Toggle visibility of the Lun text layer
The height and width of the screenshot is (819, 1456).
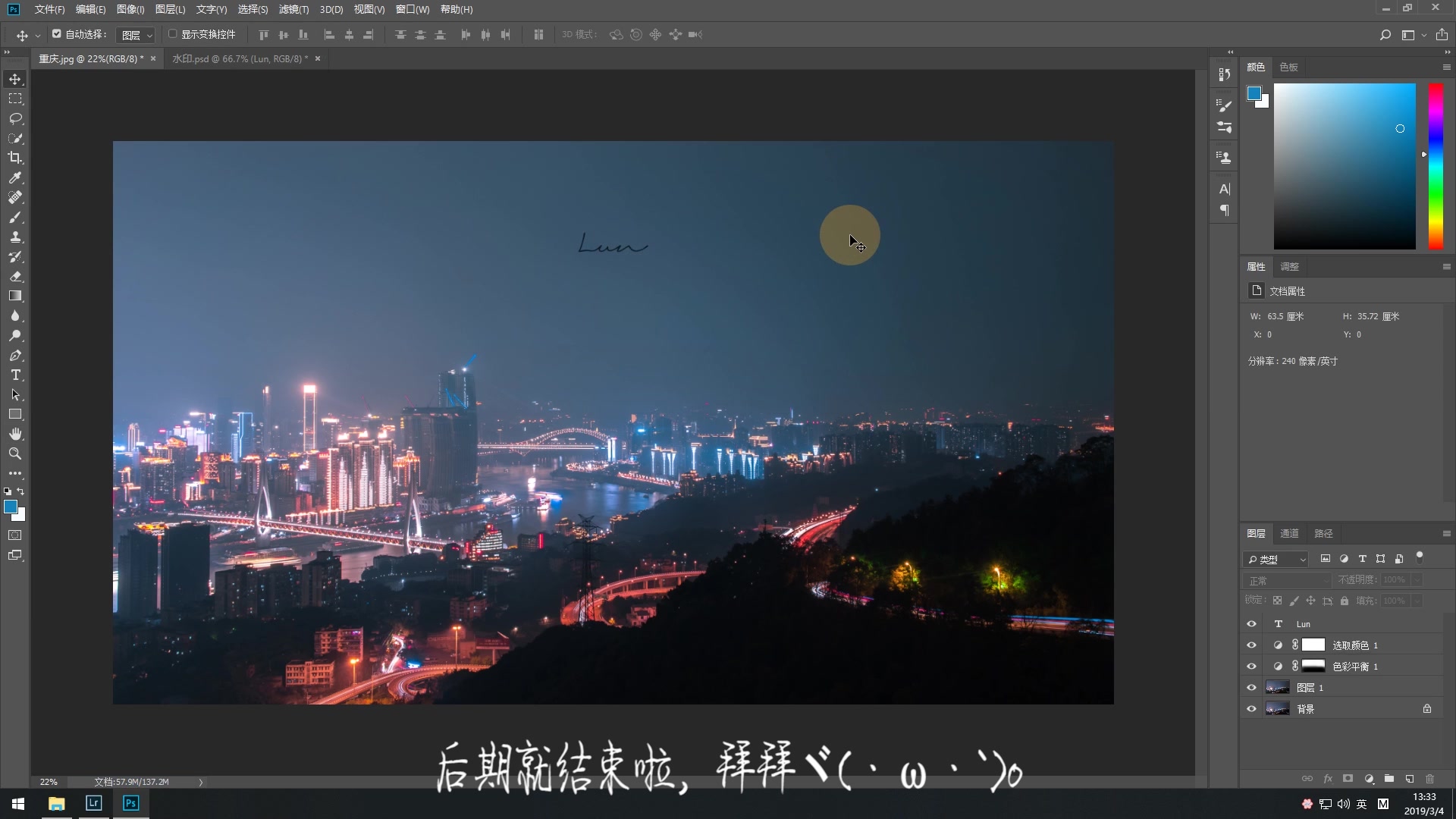click(x=1251, y=623)
